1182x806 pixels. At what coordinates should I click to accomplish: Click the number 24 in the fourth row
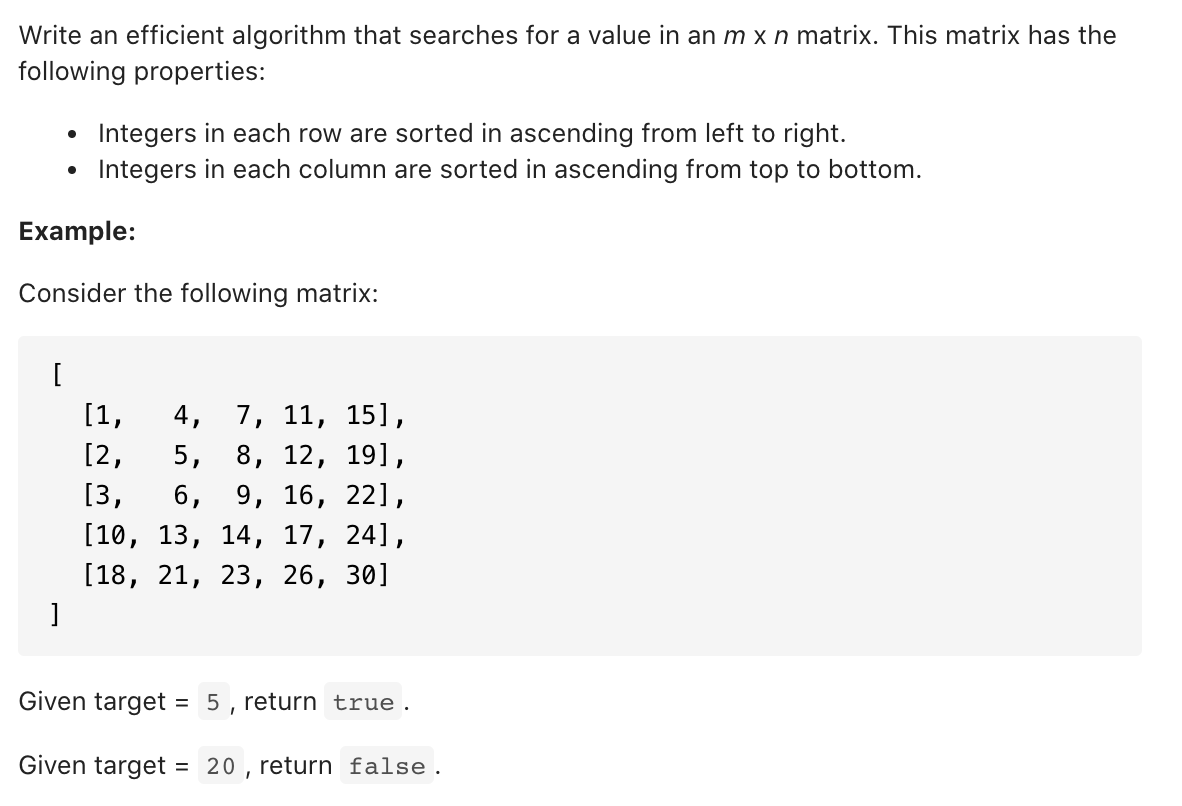[x=361, y=535]
